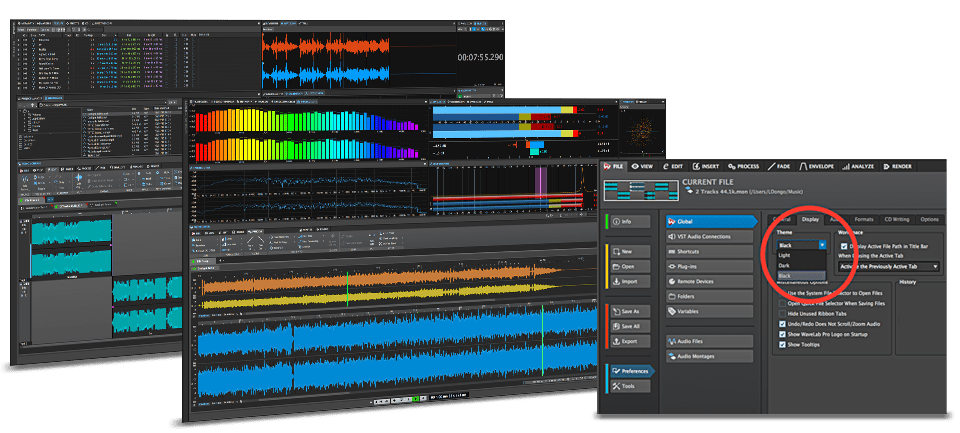The width and height of the screenshot is (960, 433).
Task: Click the Save All button
Action: tap(631, 326)
